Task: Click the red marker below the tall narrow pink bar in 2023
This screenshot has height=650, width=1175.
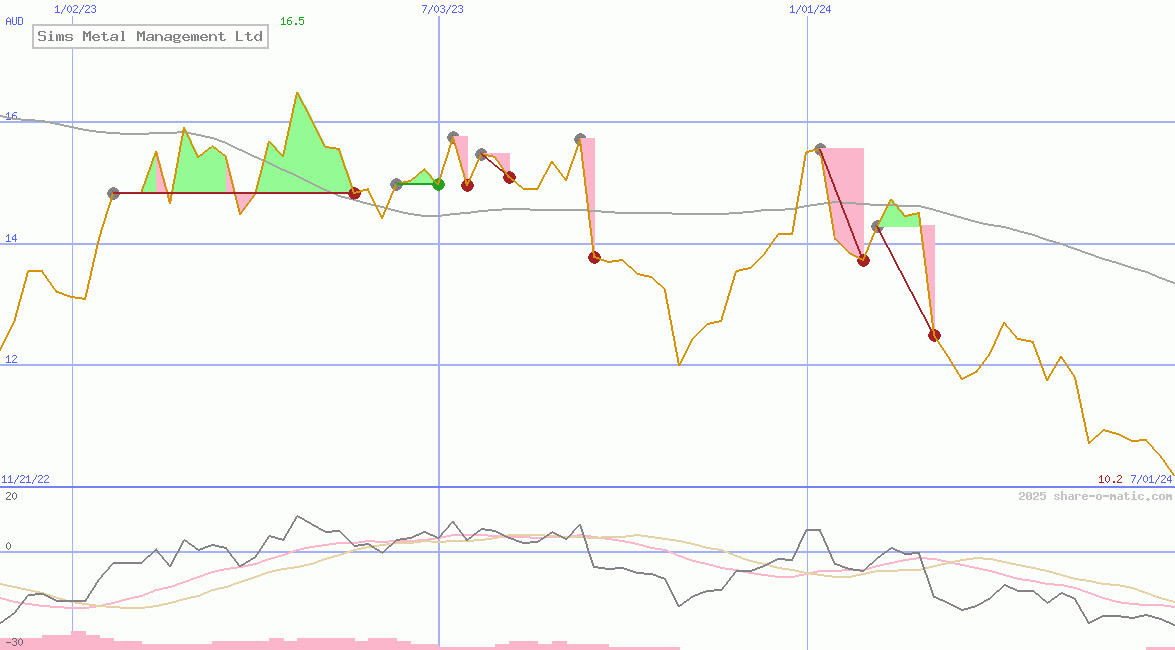Action: pos(594,257)
